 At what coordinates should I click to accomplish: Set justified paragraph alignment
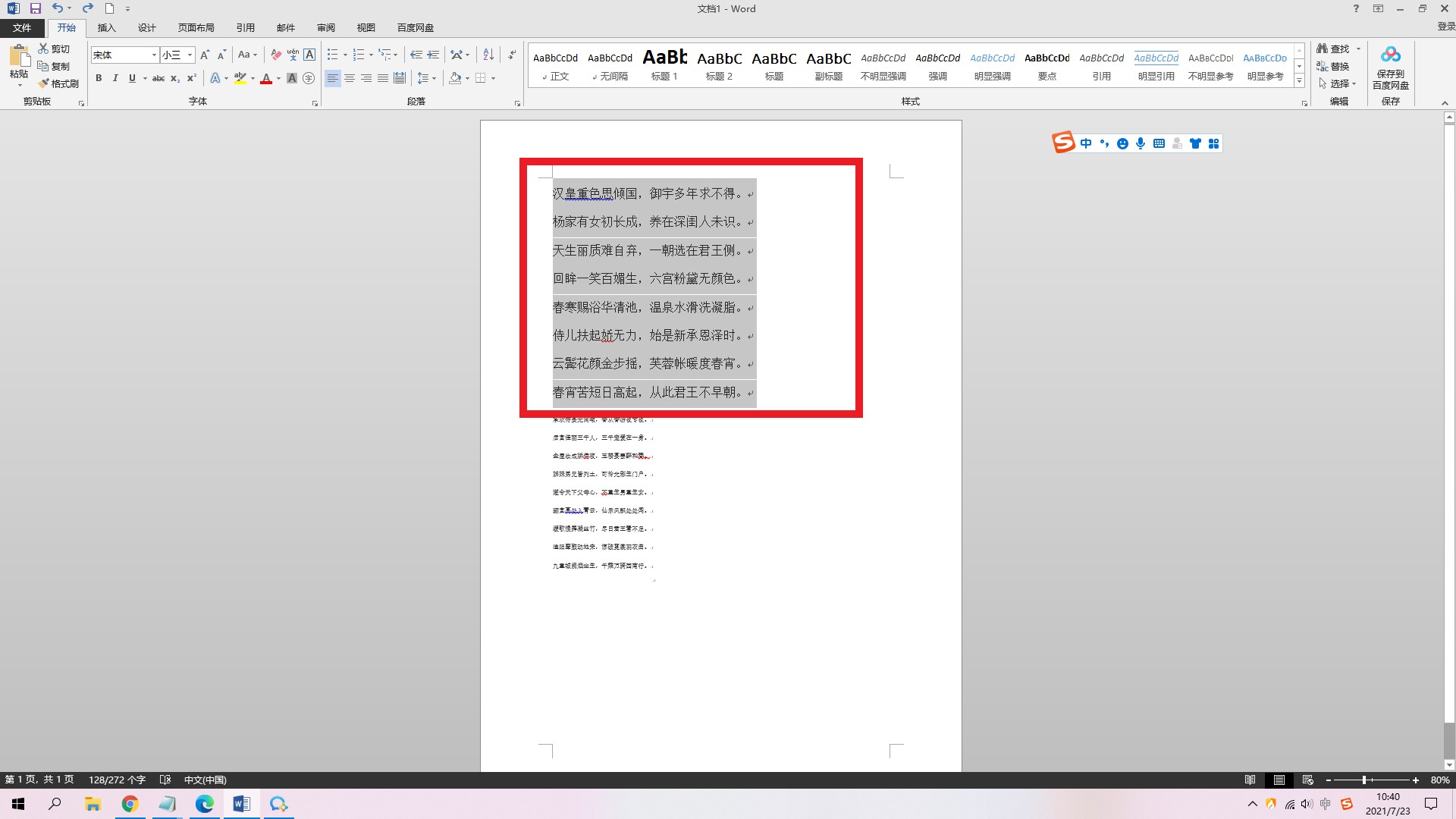click(x=383, y=78)
